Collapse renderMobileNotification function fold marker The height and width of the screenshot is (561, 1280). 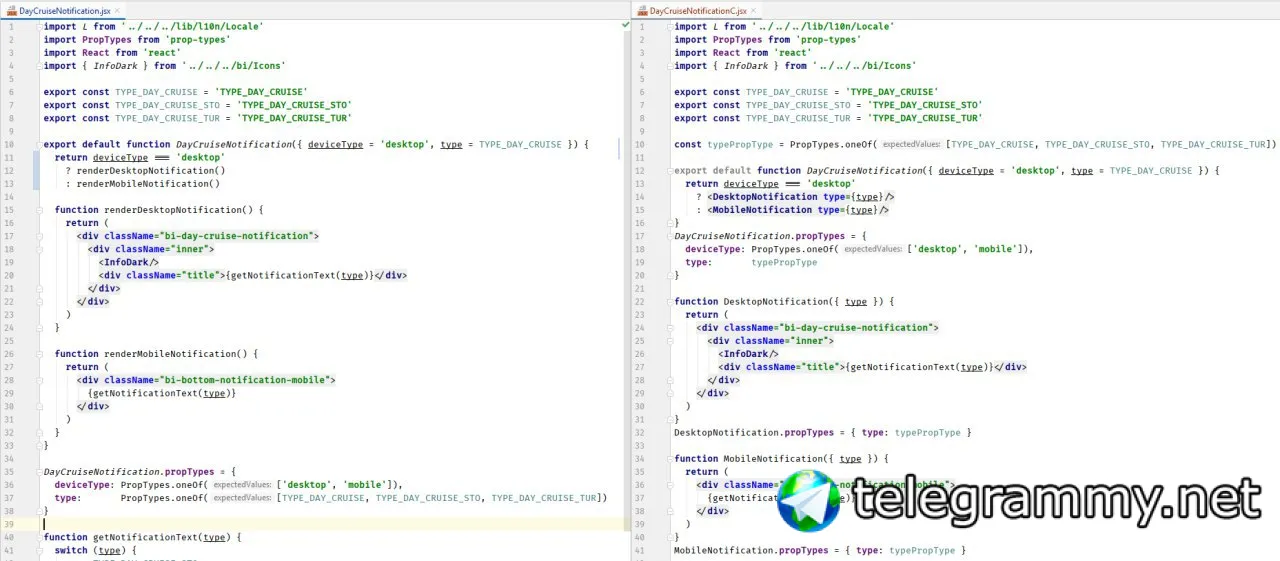[37, 354]
